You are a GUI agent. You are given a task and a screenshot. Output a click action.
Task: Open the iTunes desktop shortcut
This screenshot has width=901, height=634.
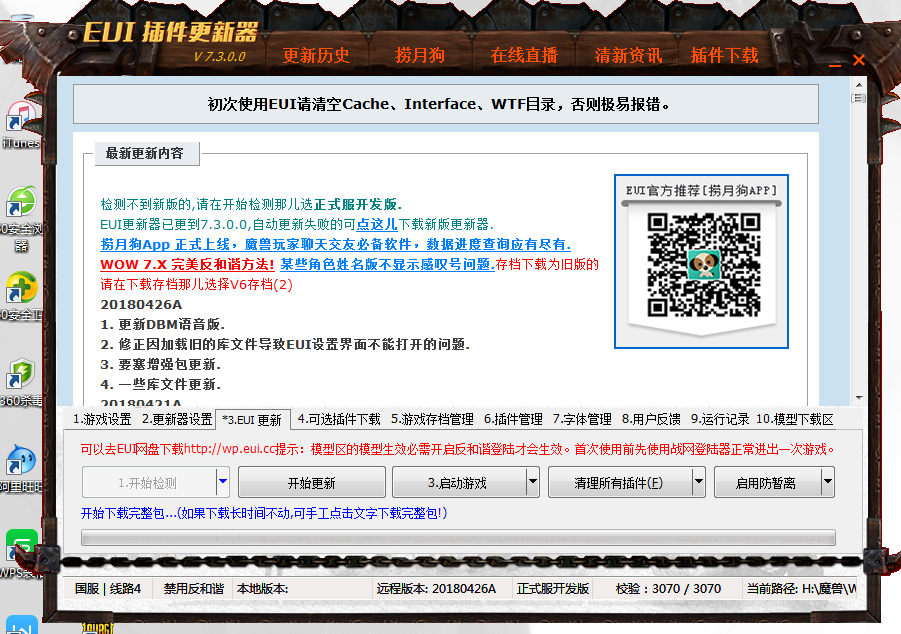point(21,125)
